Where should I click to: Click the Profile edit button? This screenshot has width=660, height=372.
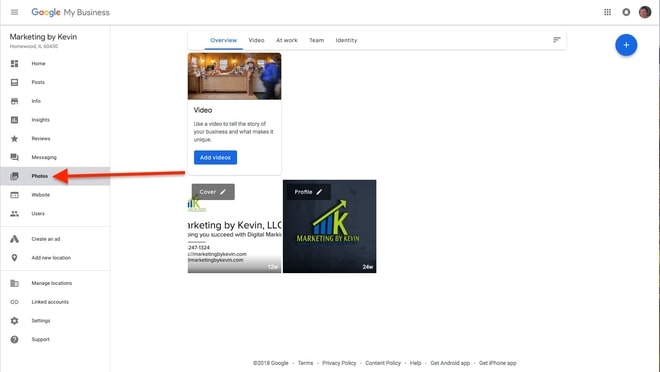309,192
